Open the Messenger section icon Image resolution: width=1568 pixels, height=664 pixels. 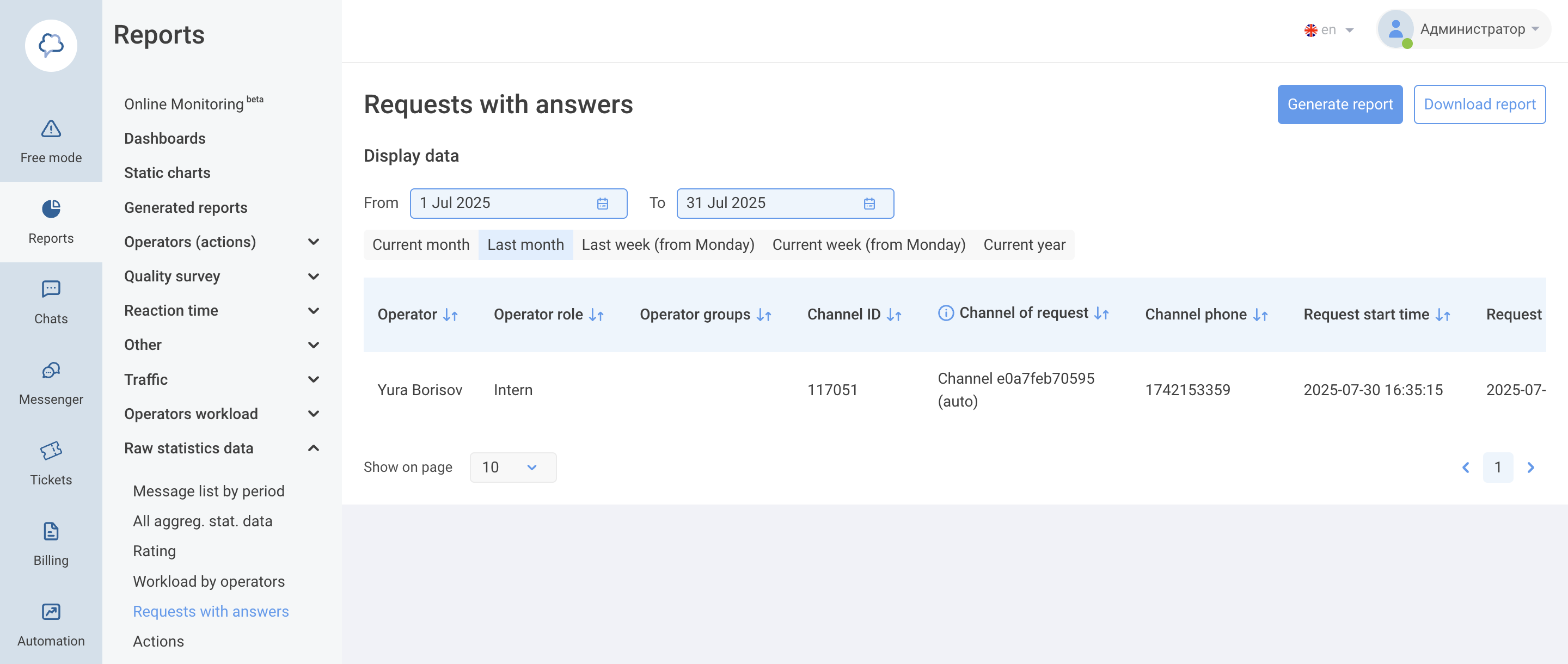[x=51, y=370]
